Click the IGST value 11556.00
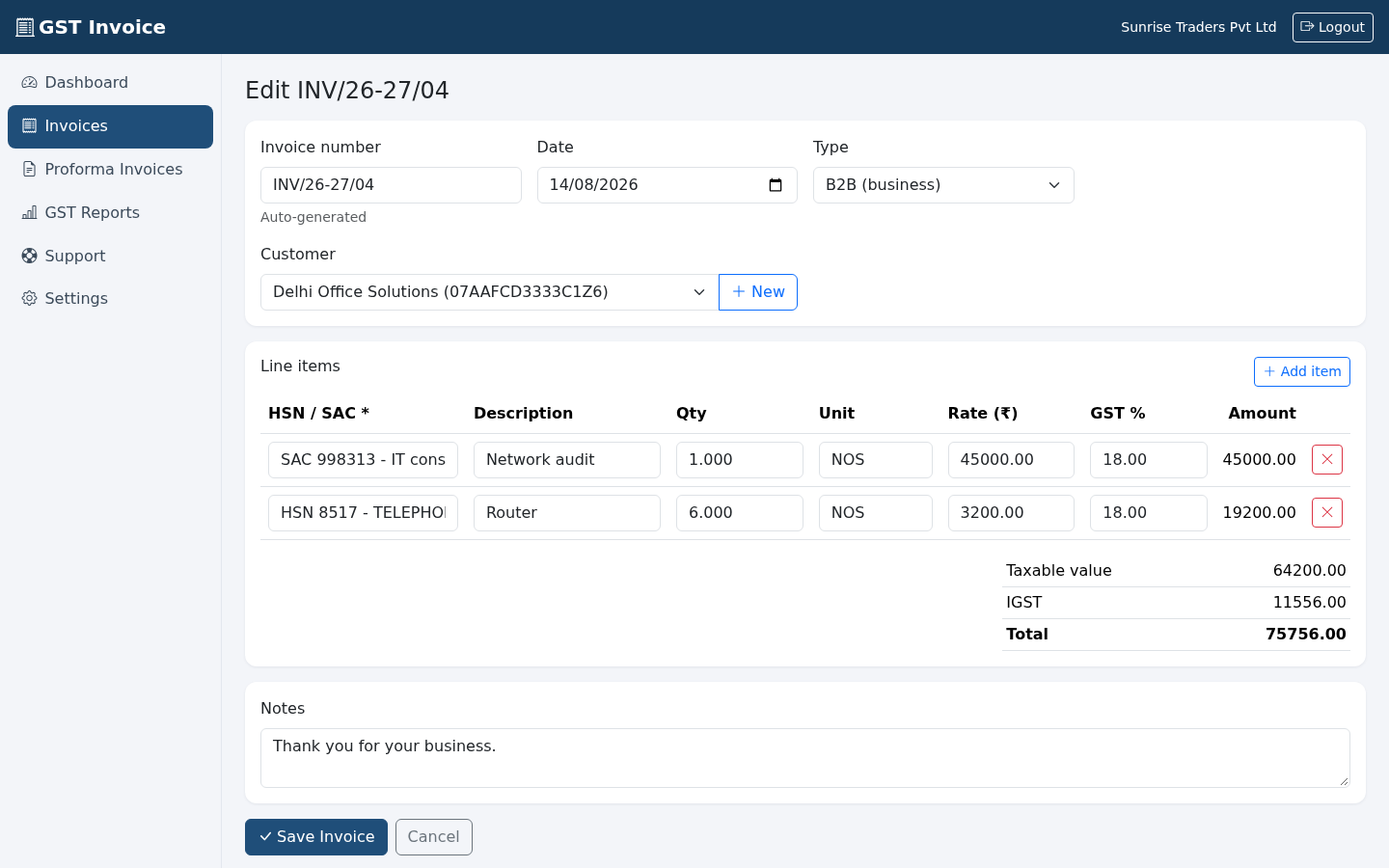 (1310, 603)
